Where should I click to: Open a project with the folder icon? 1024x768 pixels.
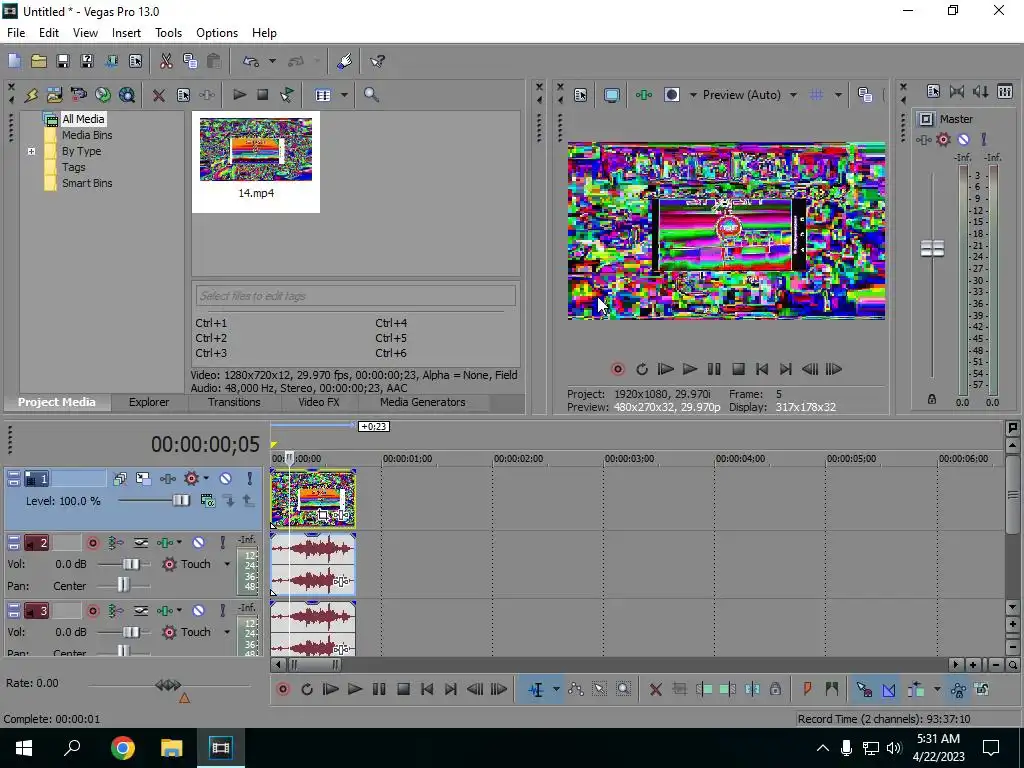coord(39,61)
